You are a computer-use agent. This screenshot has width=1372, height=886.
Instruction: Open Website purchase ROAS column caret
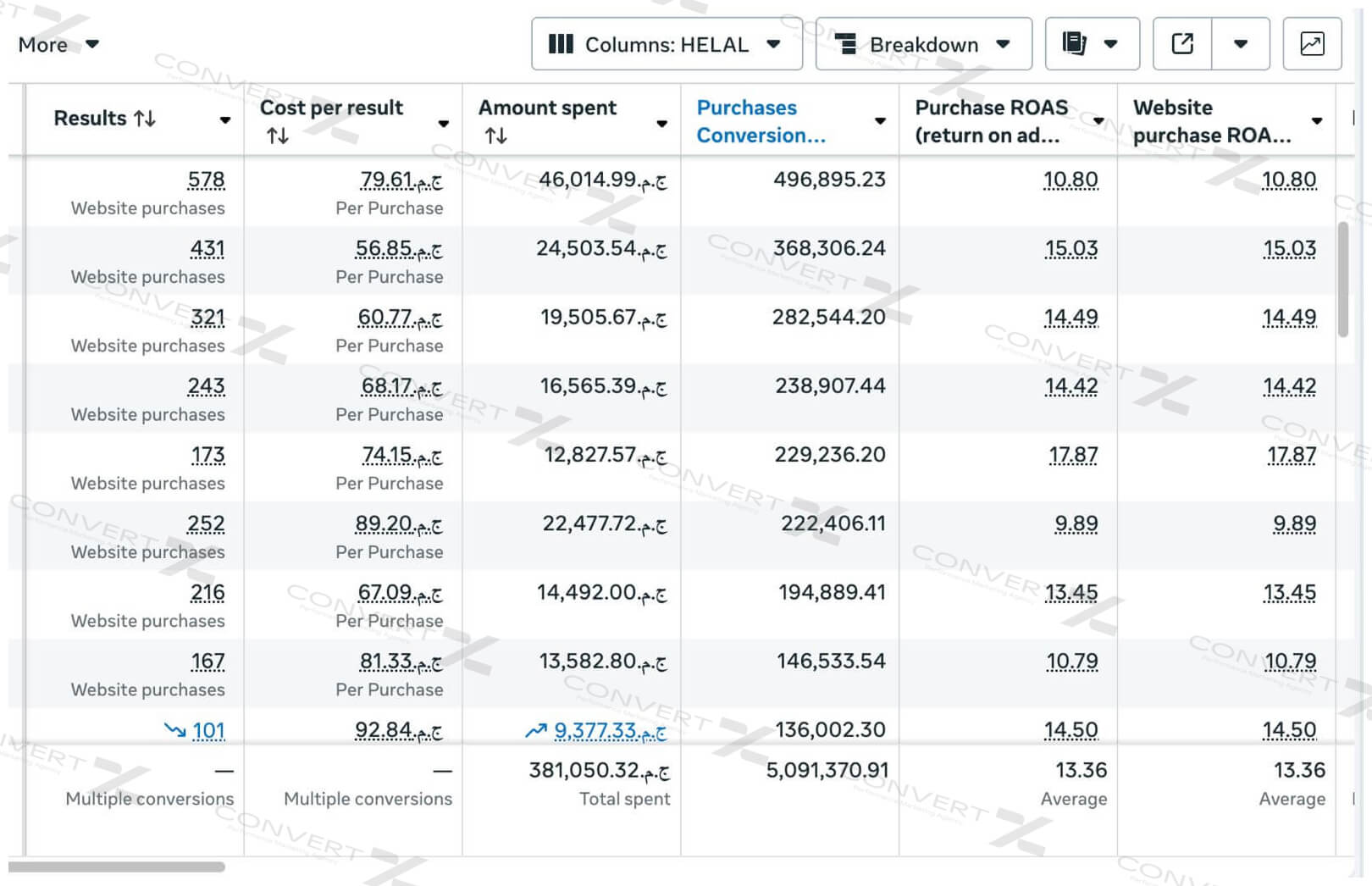pos(1317,121)
